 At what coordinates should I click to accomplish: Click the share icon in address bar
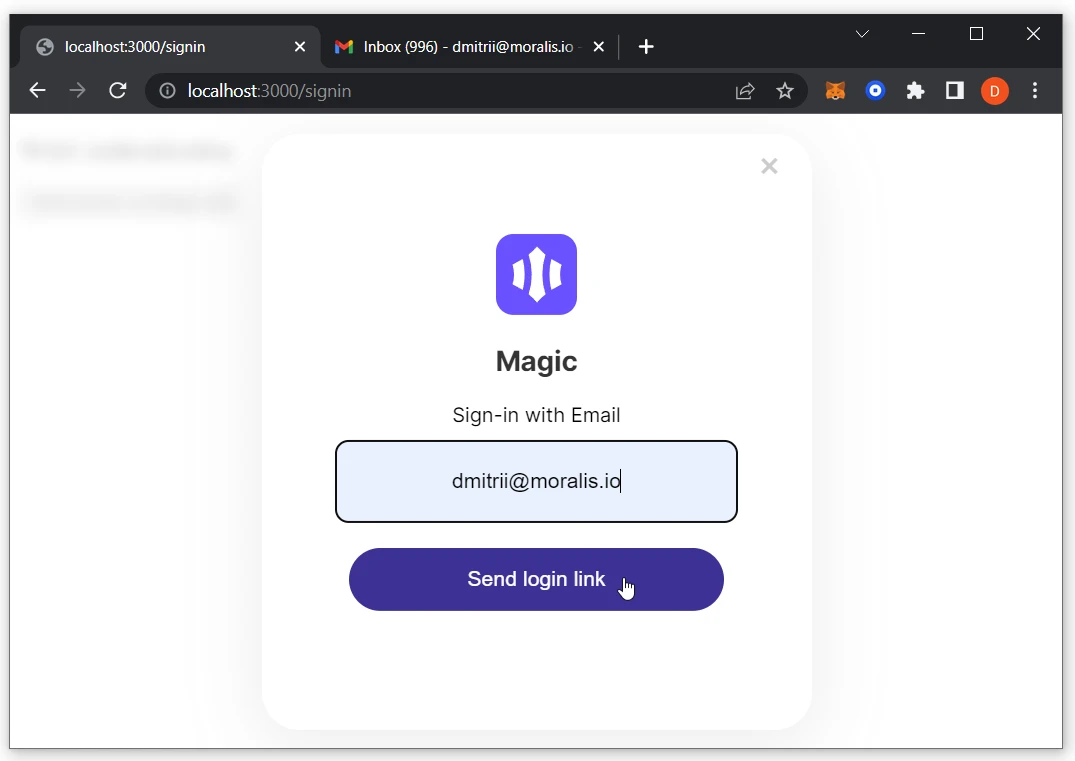(x=744, y=91)
